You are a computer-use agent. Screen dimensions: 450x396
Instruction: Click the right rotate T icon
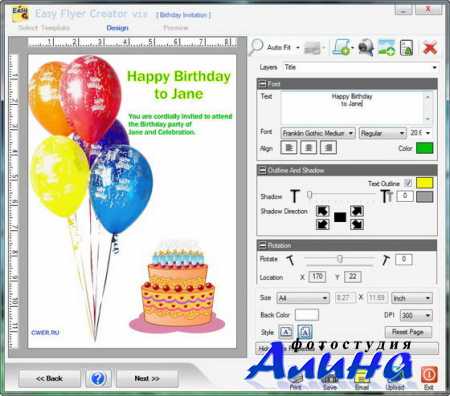pos(386,260)
